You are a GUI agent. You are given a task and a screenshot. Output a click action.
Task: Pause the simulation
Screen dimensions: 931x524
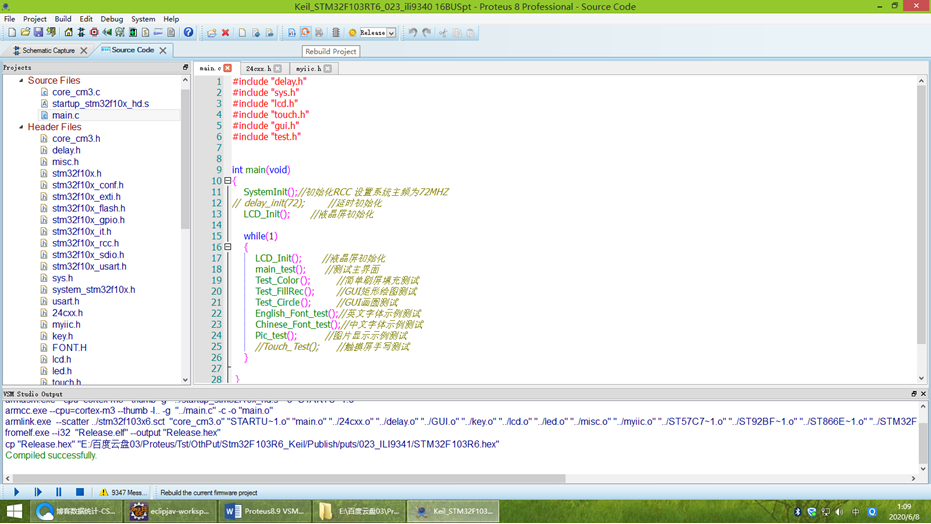58,492
